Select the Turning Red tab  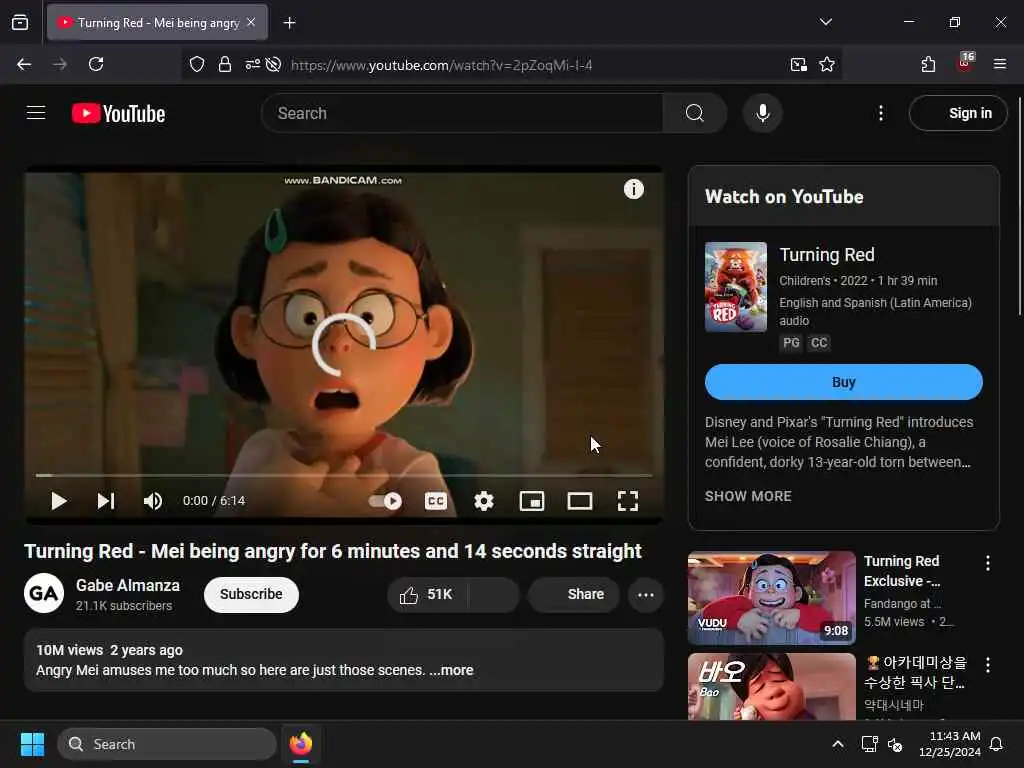tap(157, 23)
